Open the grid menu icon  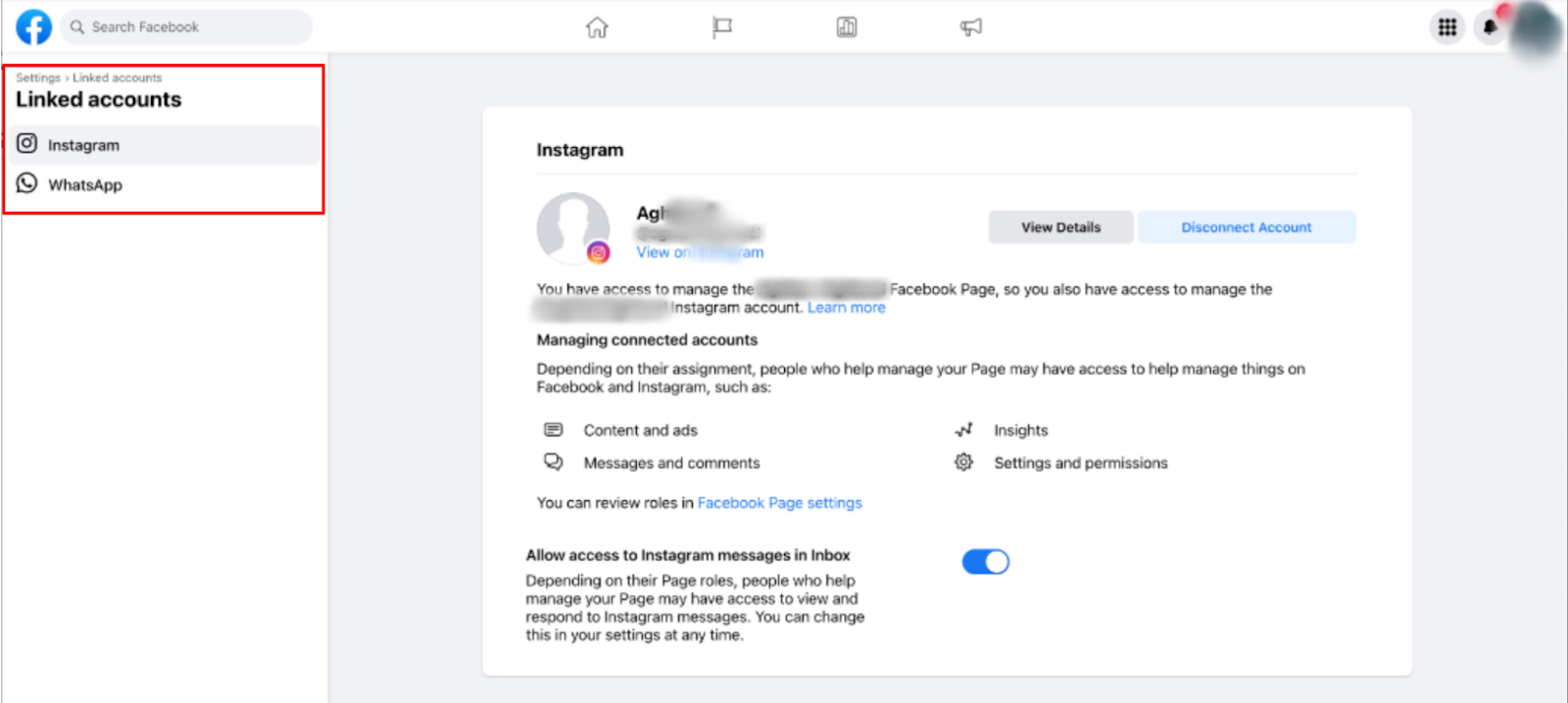[1447, 27]
